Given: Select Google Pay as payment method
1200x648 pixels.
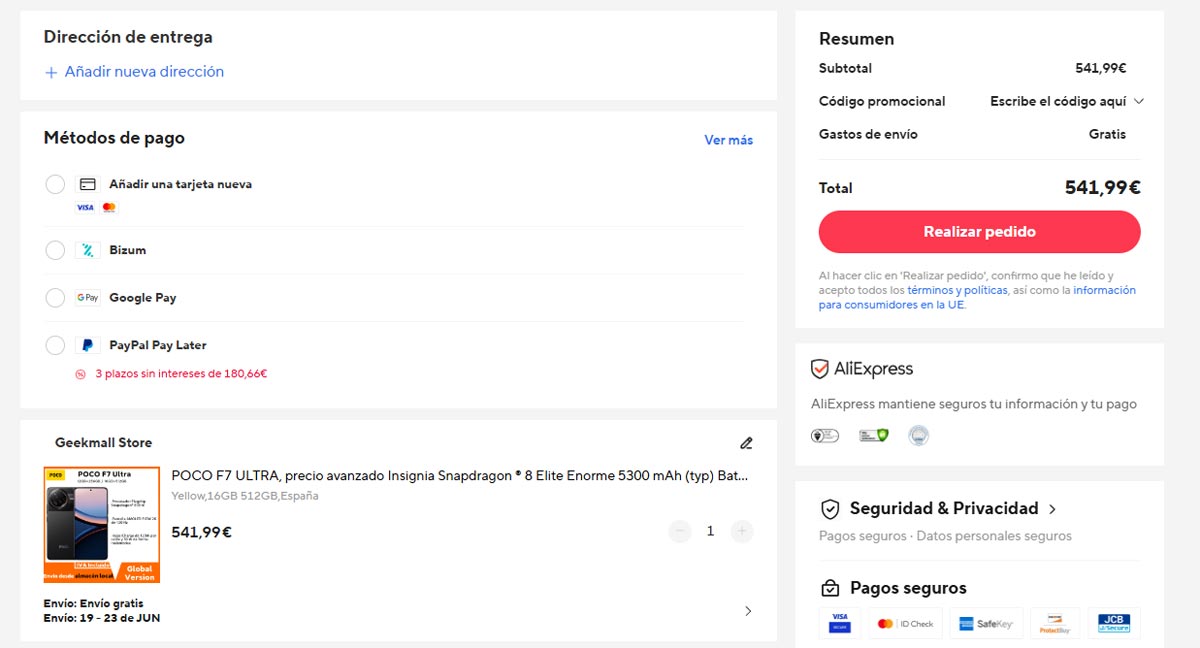Looking at the screenshot, I should (x=55, y=297).
